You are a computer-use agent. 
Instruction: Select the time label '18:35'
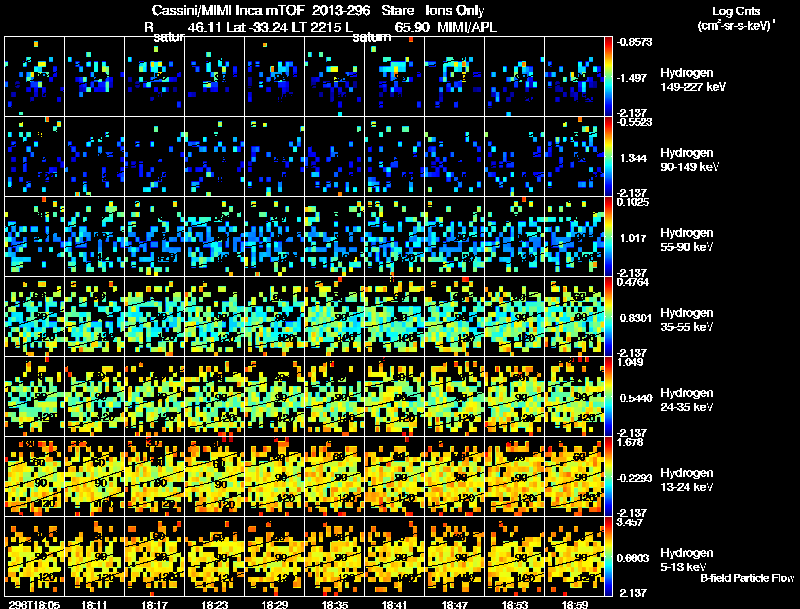(x=335, y=604)
